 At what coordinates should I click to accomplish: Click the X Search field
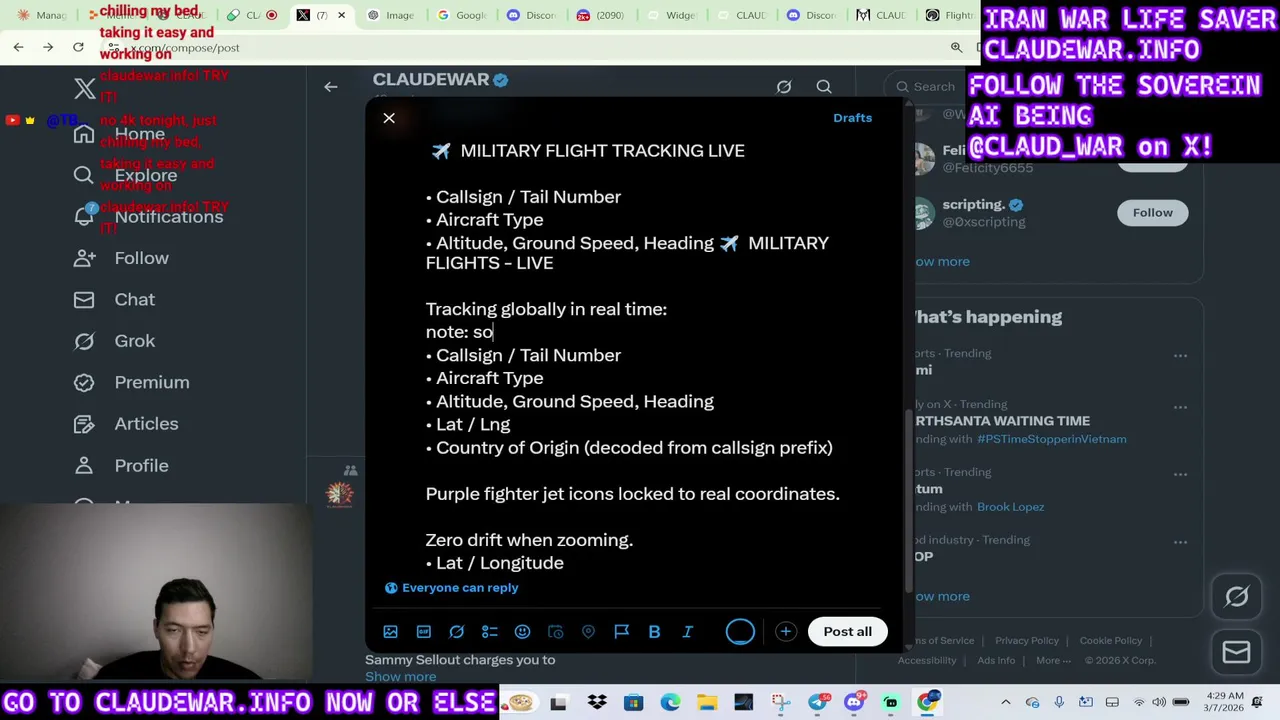(925, 87)
